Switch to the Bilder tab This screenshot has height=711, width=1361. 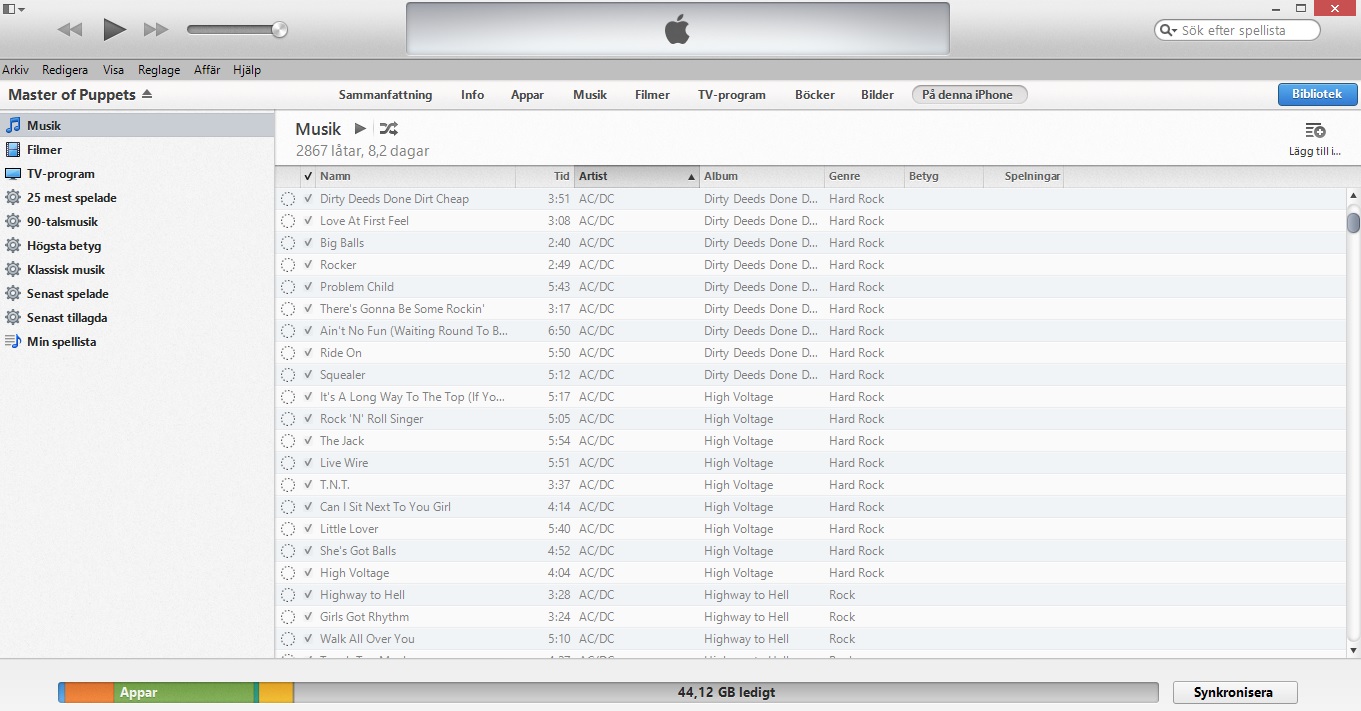tap(878, 95)
